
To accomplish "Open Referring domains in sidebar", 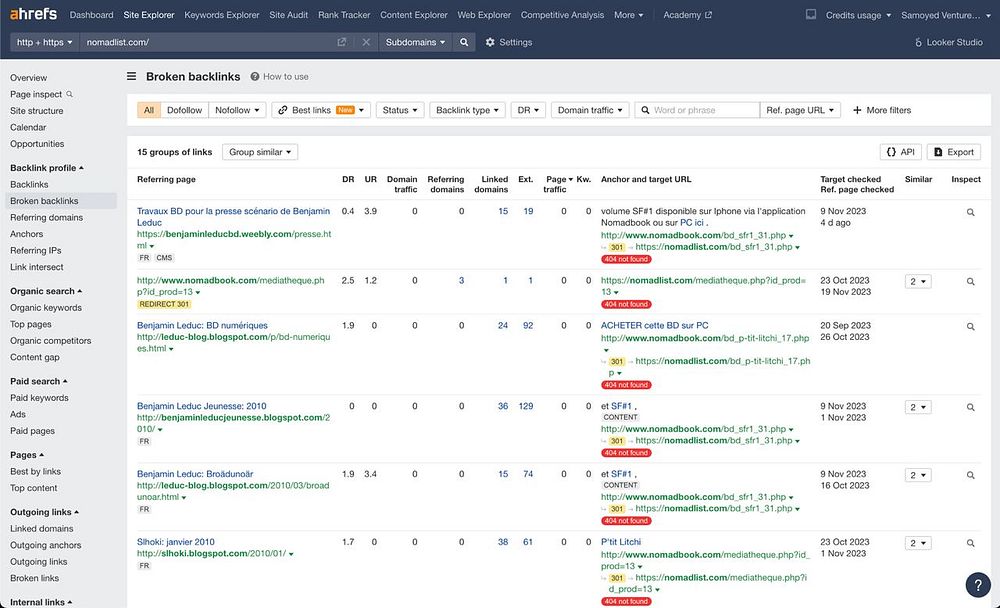I will 46,218.
